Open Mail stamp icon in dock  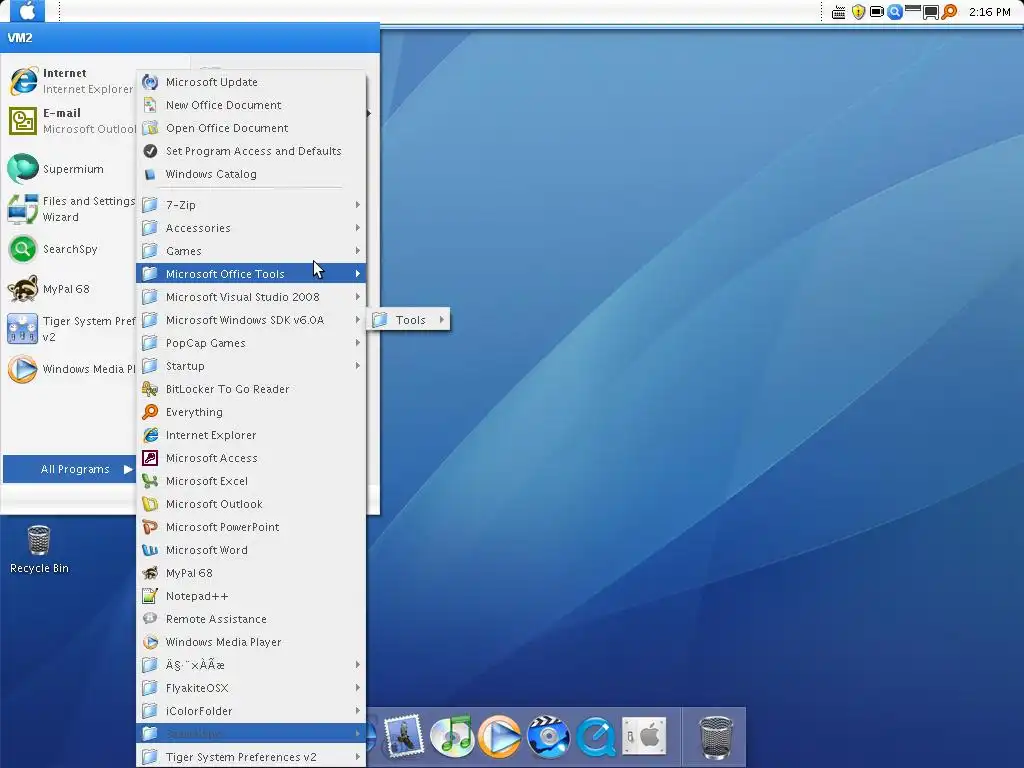404,735
